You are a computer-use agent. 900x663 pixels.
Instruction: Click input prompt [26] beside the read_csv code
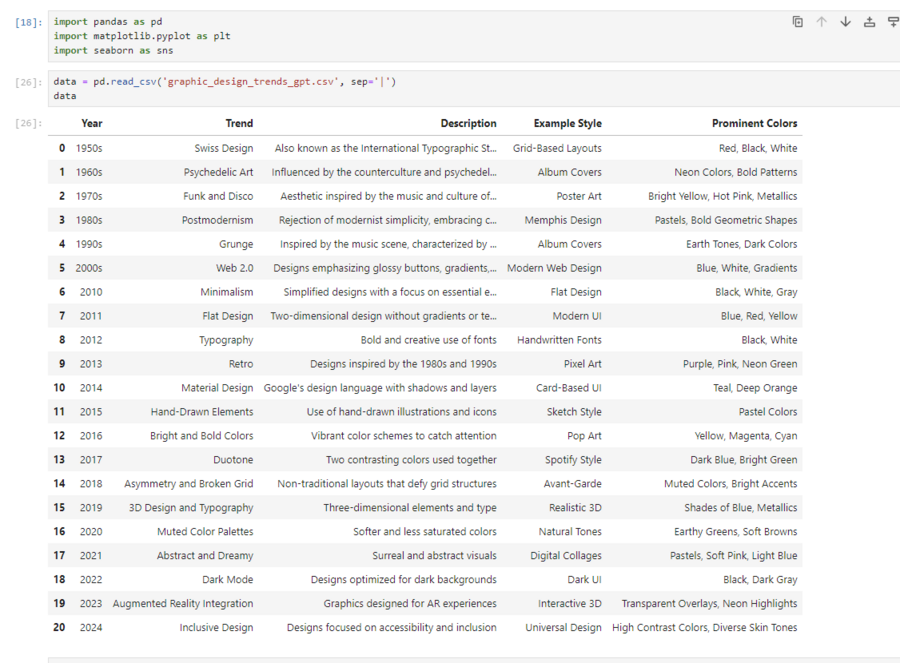pos(29,82)
